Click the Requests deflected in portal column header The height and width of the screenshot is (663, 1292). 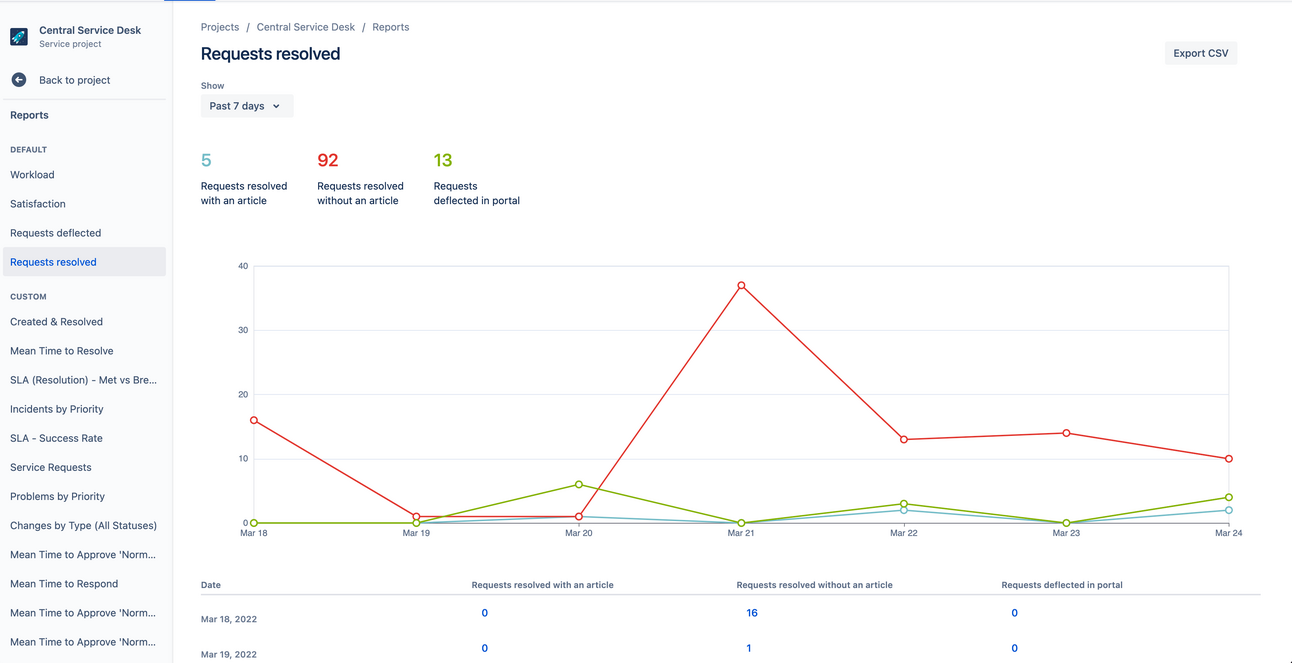[x=1062, y=585]
